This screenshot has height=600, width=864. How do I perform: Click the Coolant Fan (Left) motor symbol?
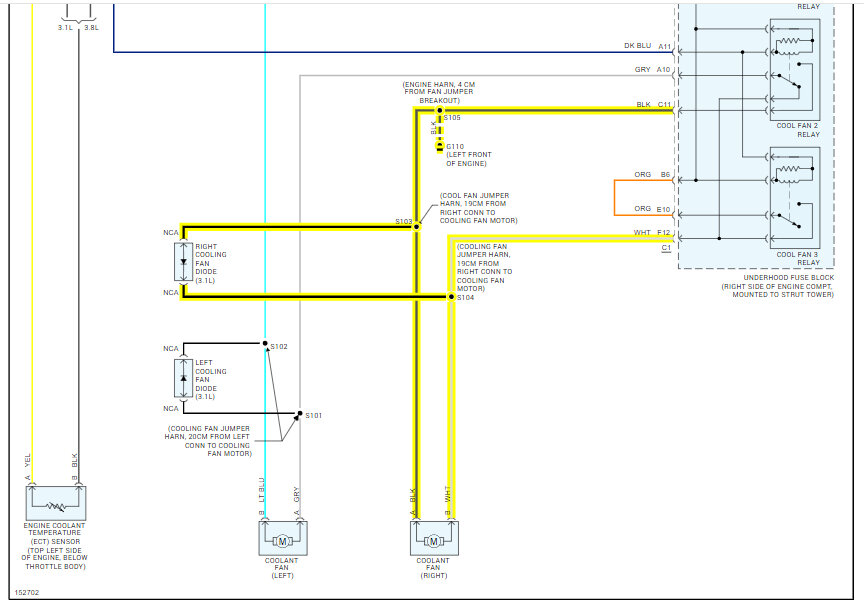point(283,538)
